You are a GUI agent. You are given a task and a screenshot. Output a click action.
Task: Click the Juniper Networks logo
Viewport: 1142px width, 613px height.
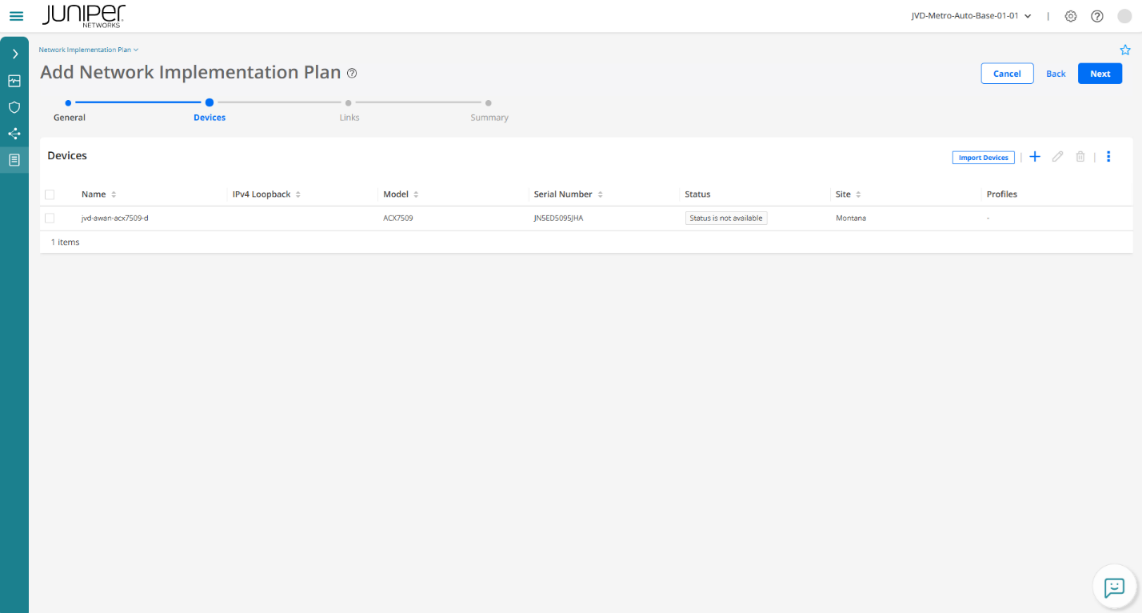coord(83,16)
